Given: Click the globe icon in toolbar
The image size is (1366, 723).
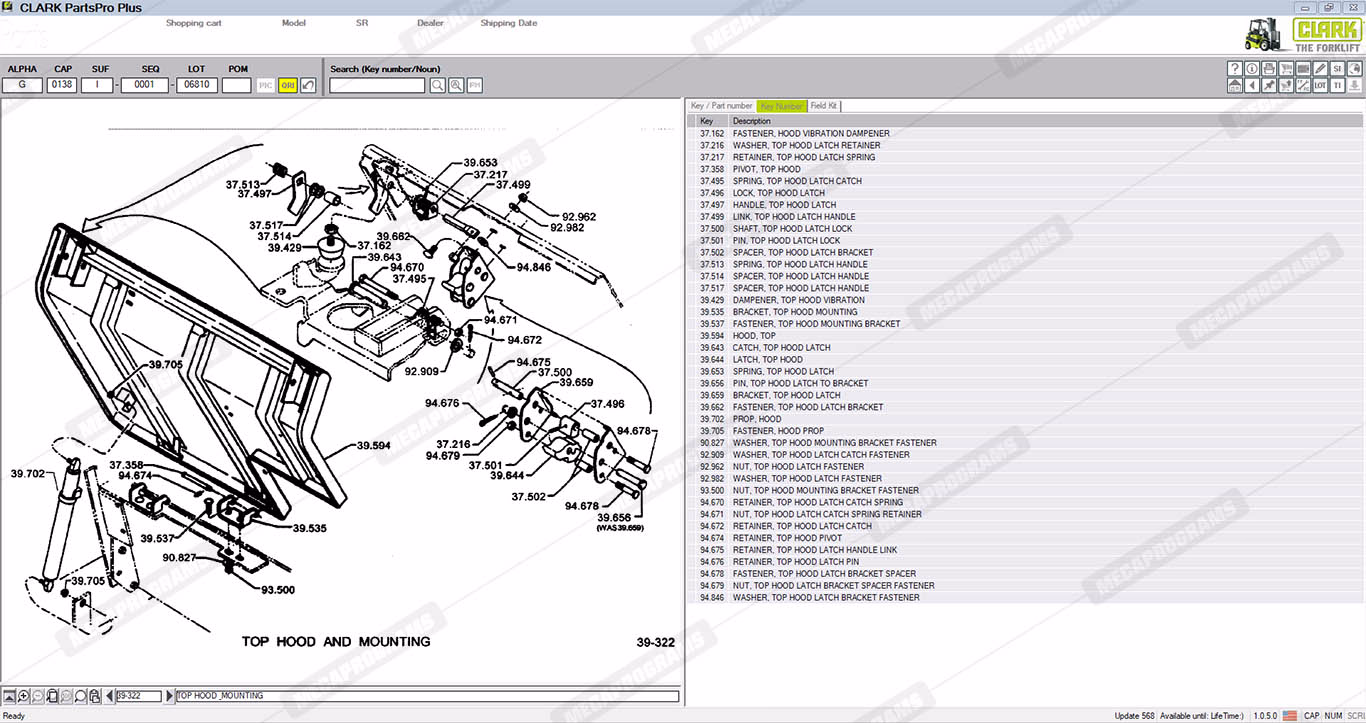Looking at the screenshot, I should coord(1354,69).
